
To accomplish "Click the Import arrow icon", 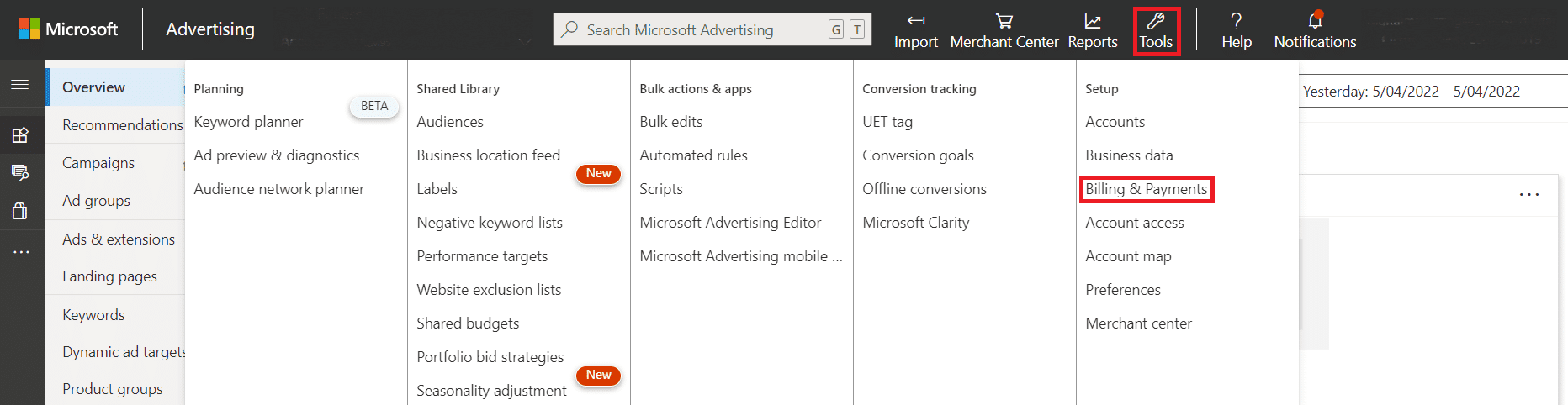I will click(x=915, y=21).
